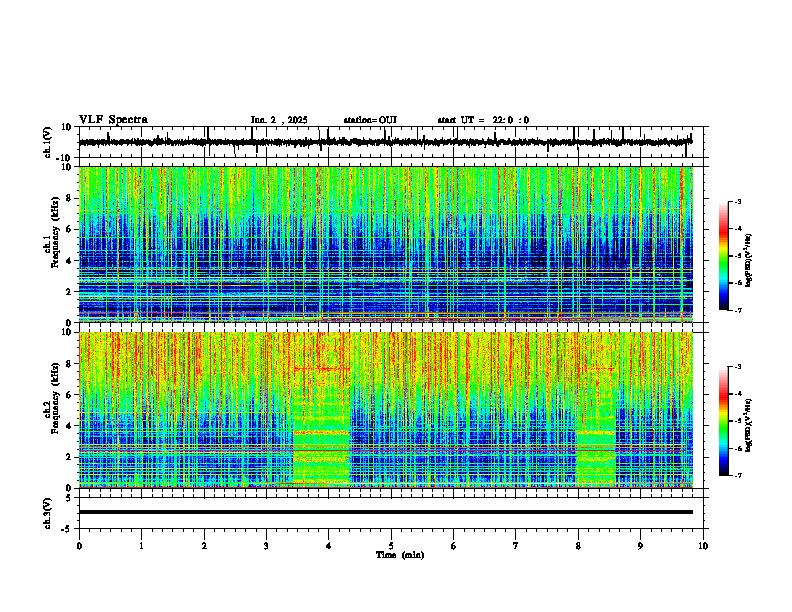
Task: Click the log(PSD) label beside ch.2 color bar
Action: coord(749,426)
